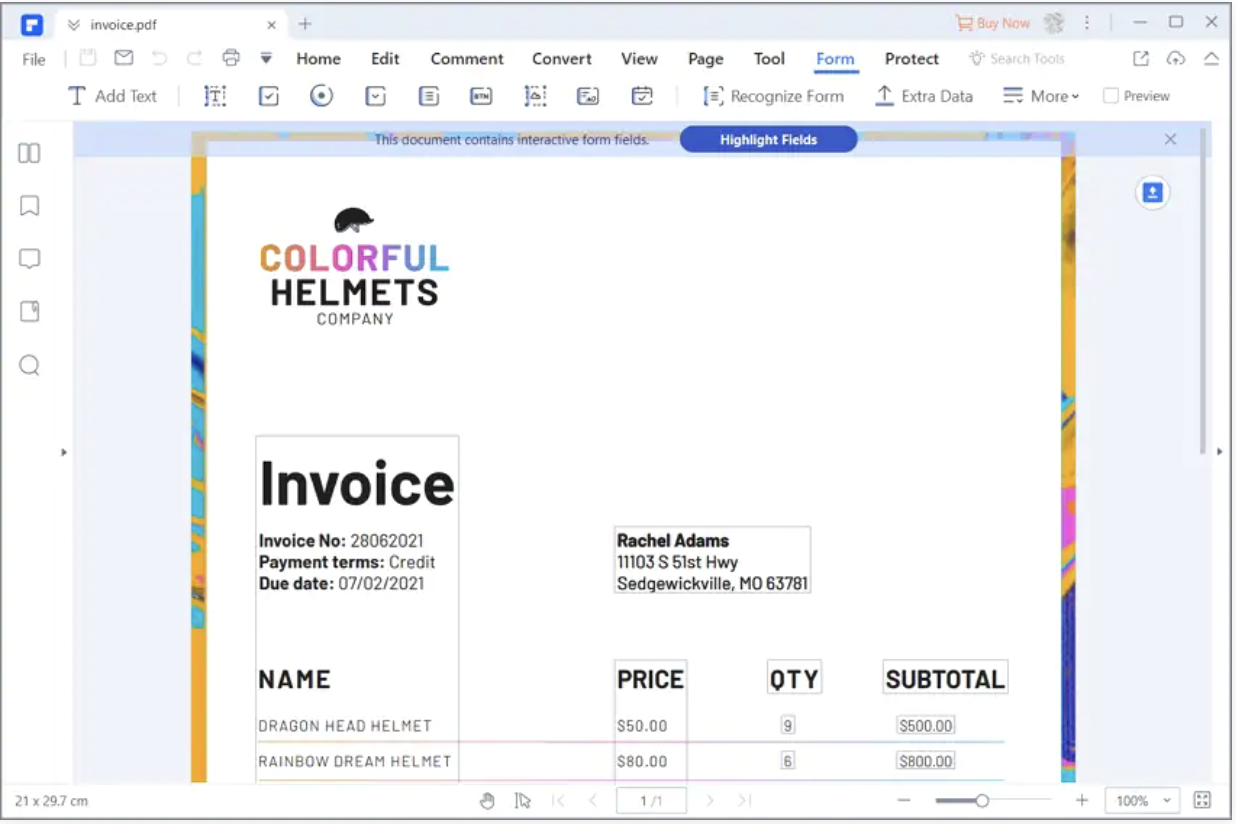Enable the Preview checkbox
Screen dimensions: 1236x824
(1110, 96)
